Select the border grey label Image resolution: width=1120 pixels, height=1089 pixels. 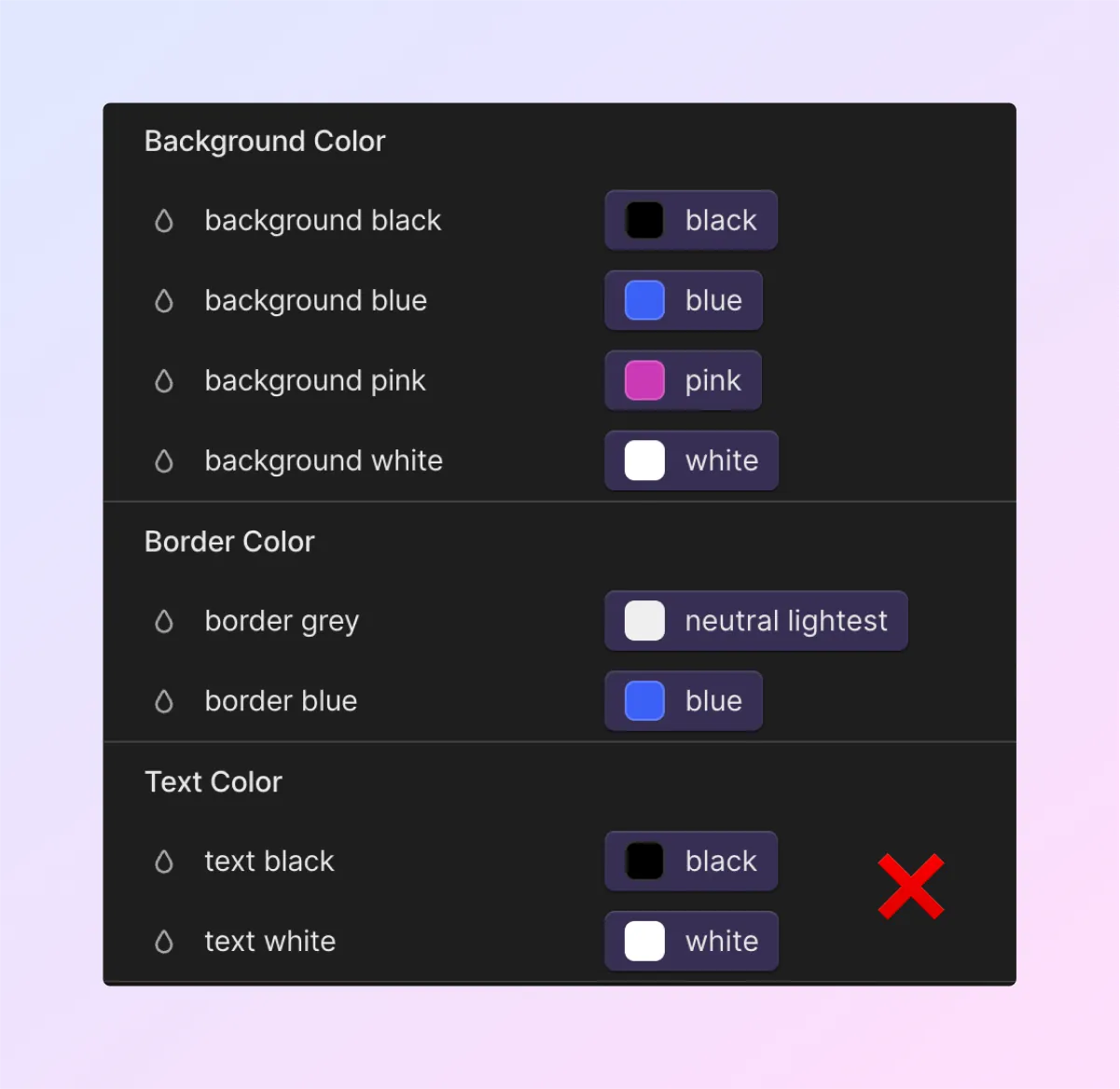click(282, 622)
